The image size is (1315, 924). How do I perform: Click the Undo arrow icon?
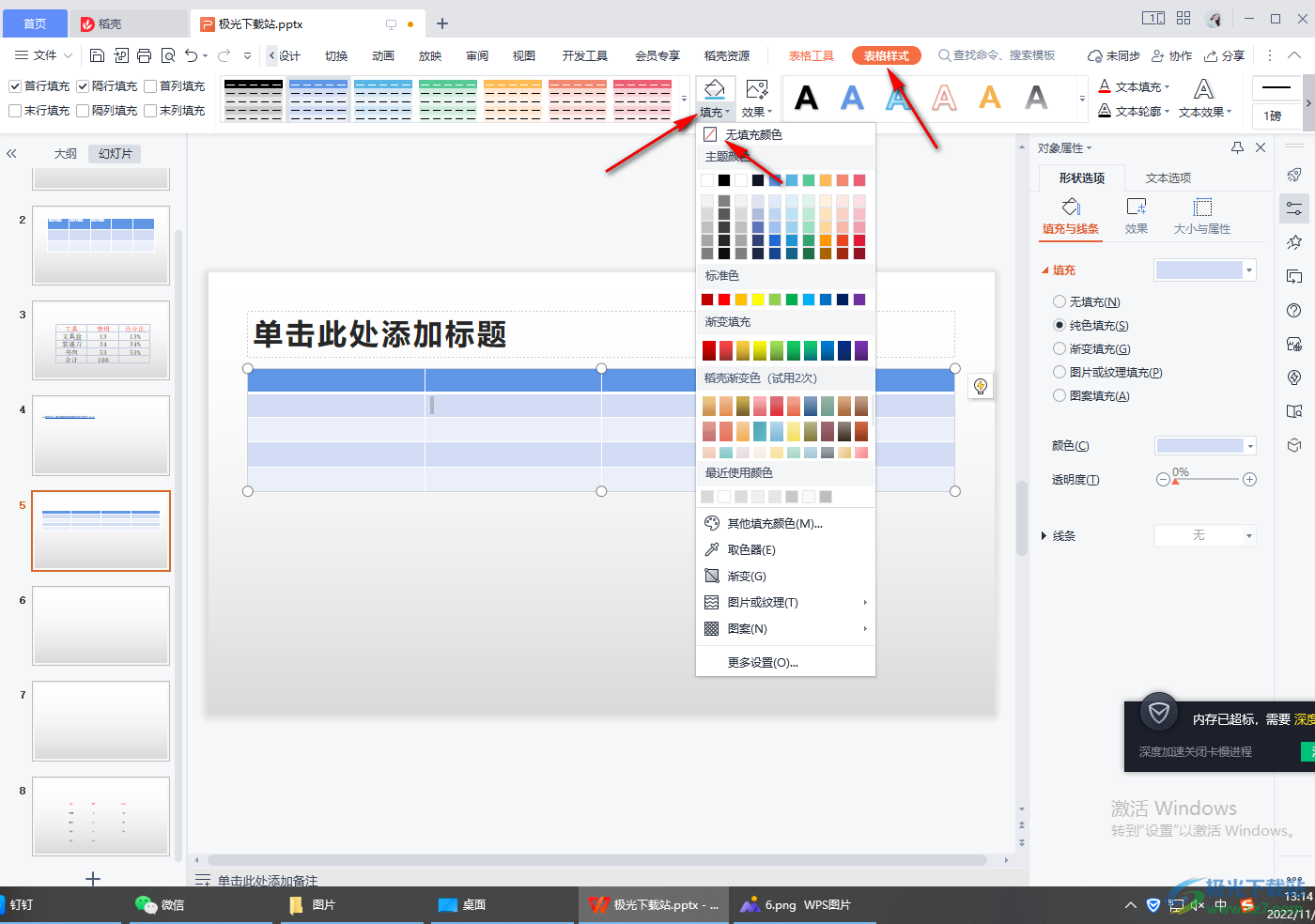192,55
